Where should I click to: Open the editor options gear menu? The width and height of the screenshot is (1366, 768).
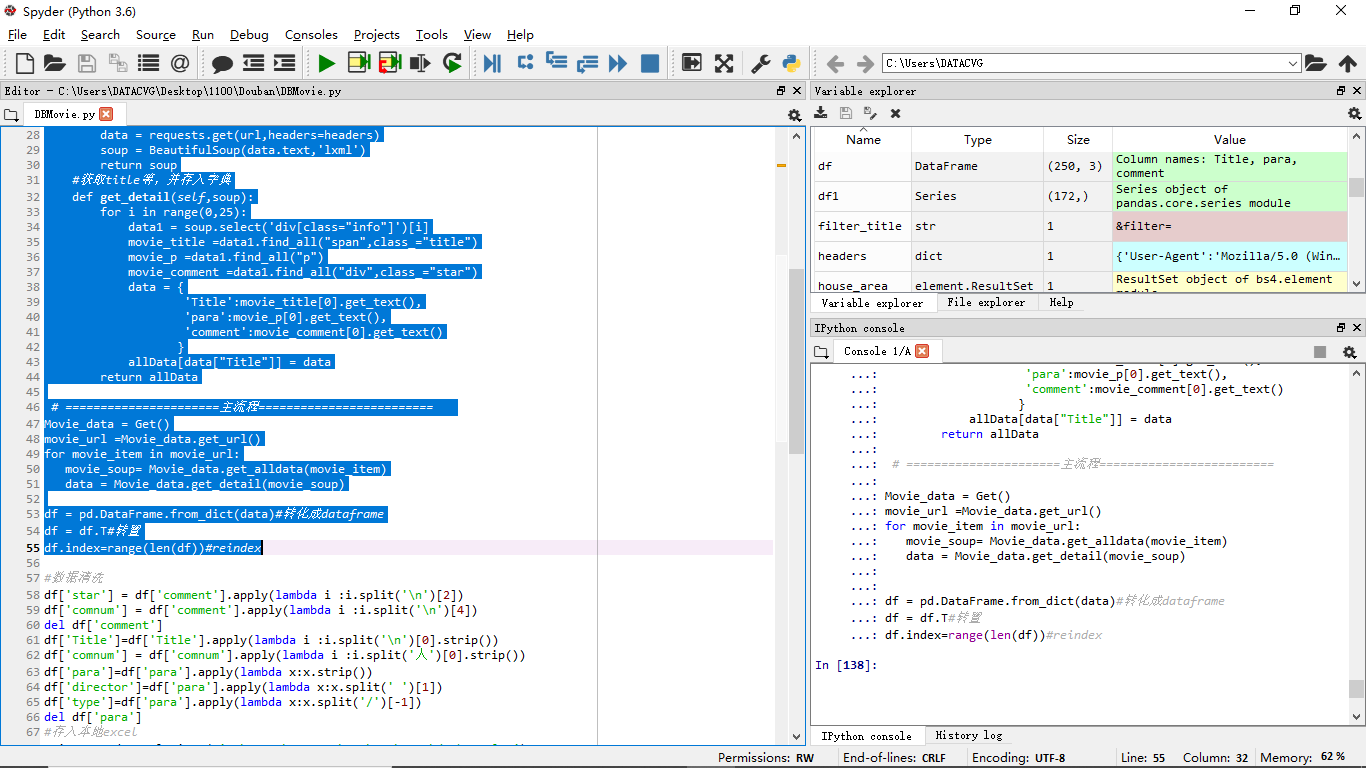(794, 115)
